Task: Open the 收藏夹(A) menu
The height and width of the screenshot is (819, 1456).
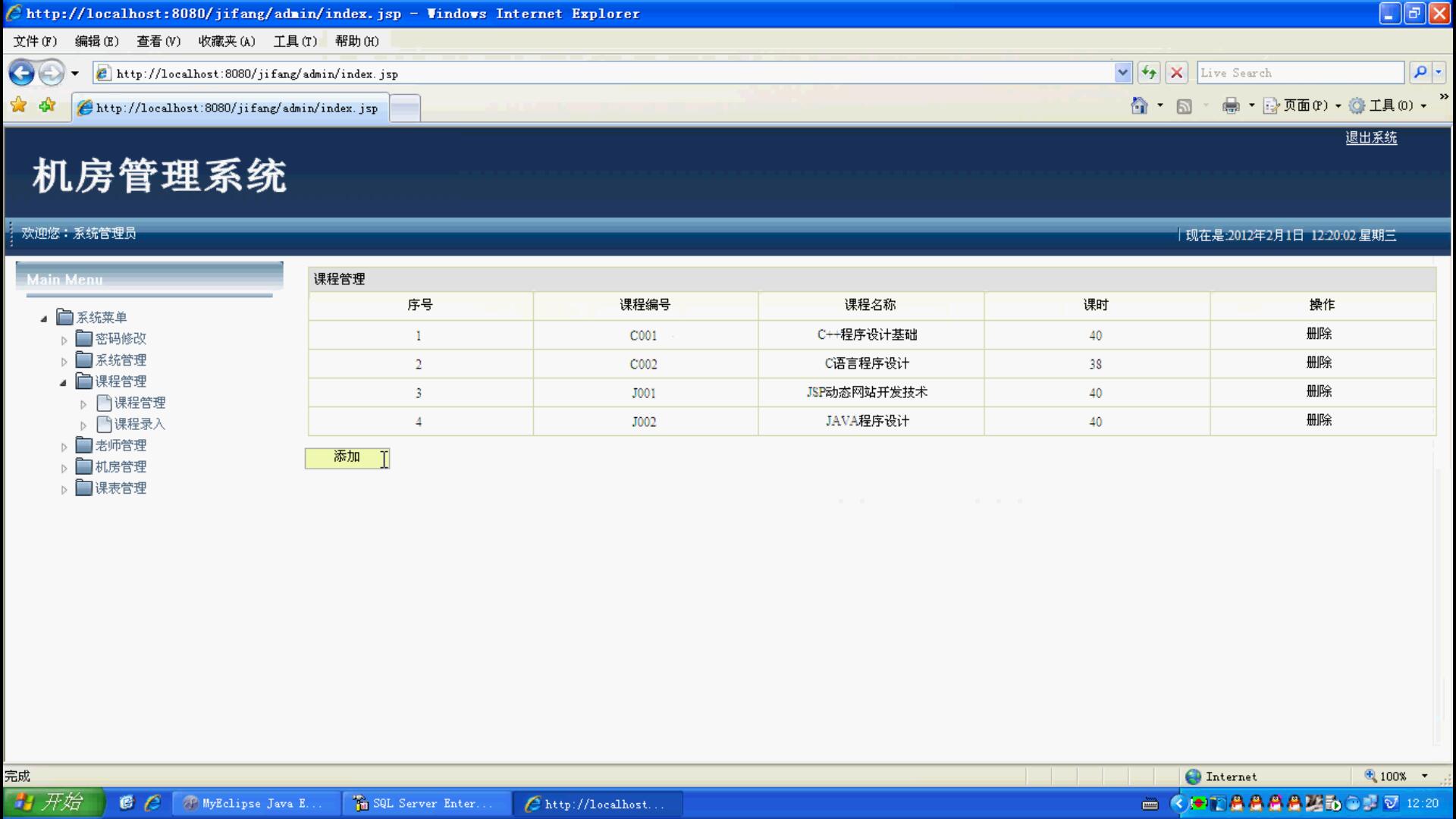Action: [227, 41]
